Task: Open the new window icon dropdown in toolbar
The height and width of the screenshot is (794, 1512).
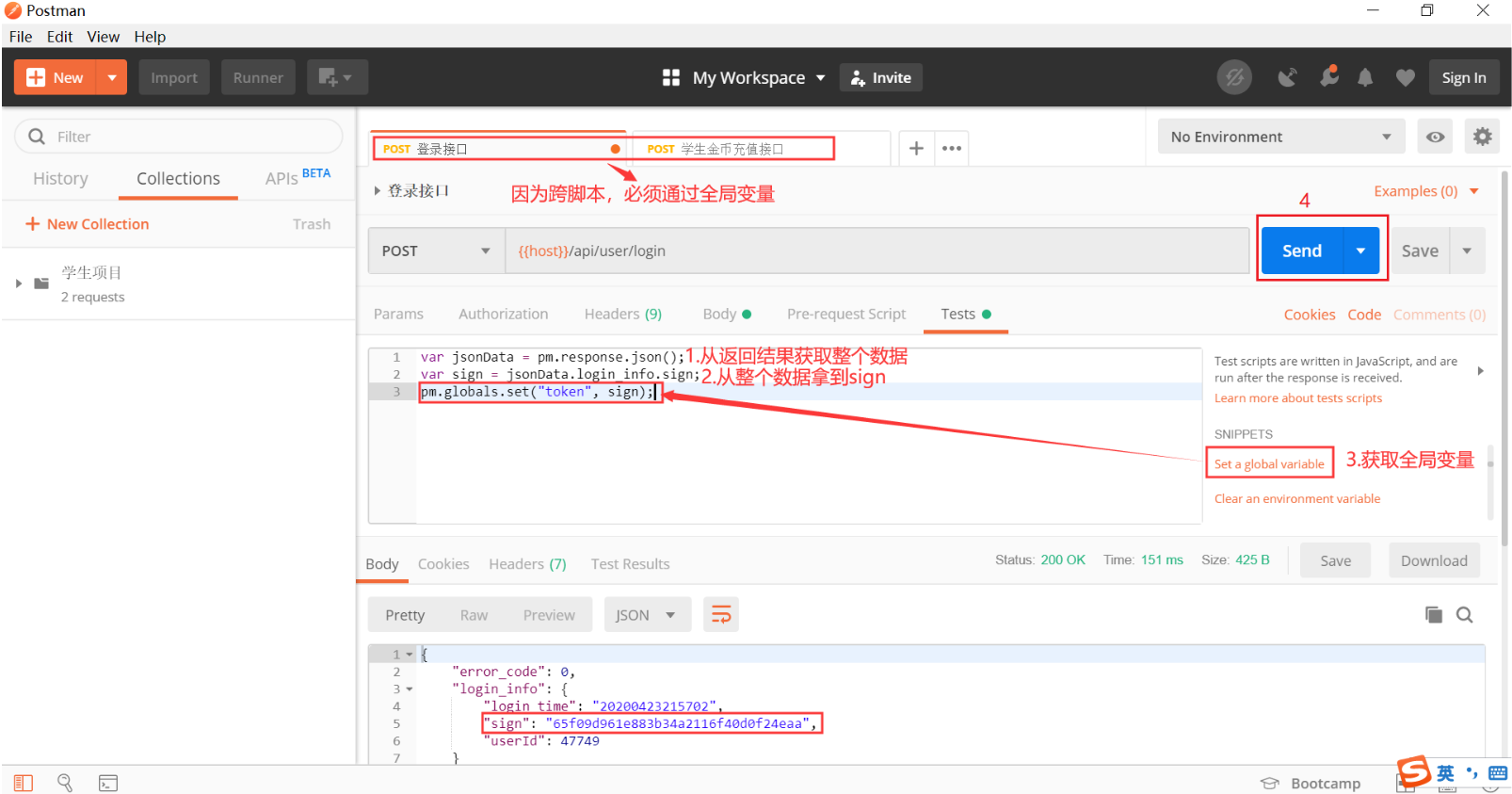Action: tap(336, 77)
